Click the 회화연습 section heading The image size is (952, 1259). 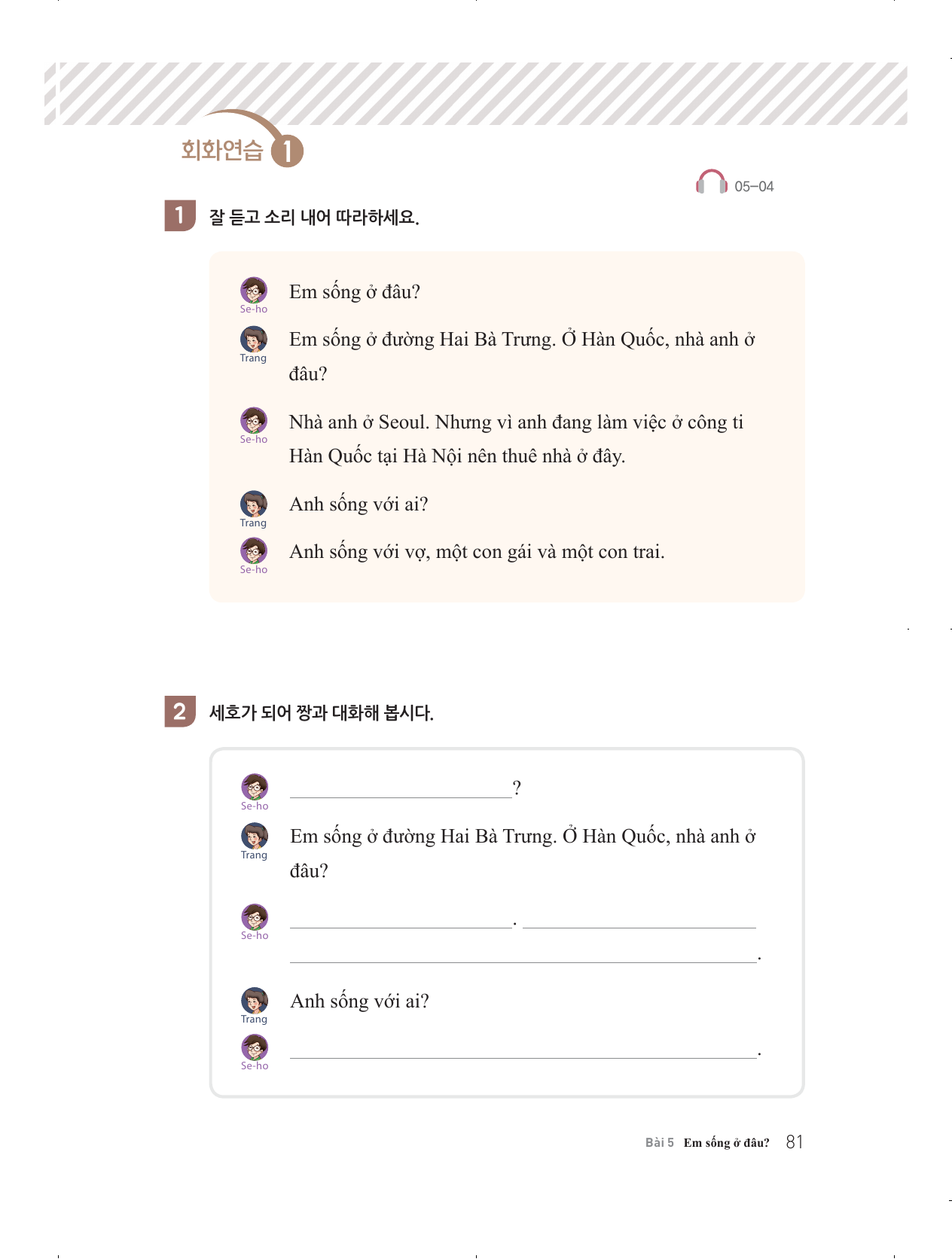222,151
